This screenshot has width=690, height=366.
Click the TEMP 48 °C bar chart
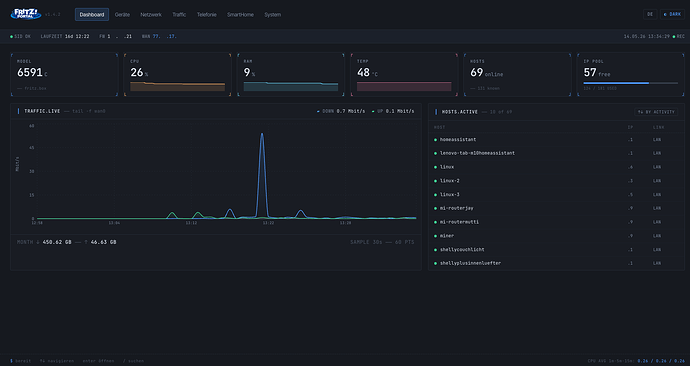(404, 86)
